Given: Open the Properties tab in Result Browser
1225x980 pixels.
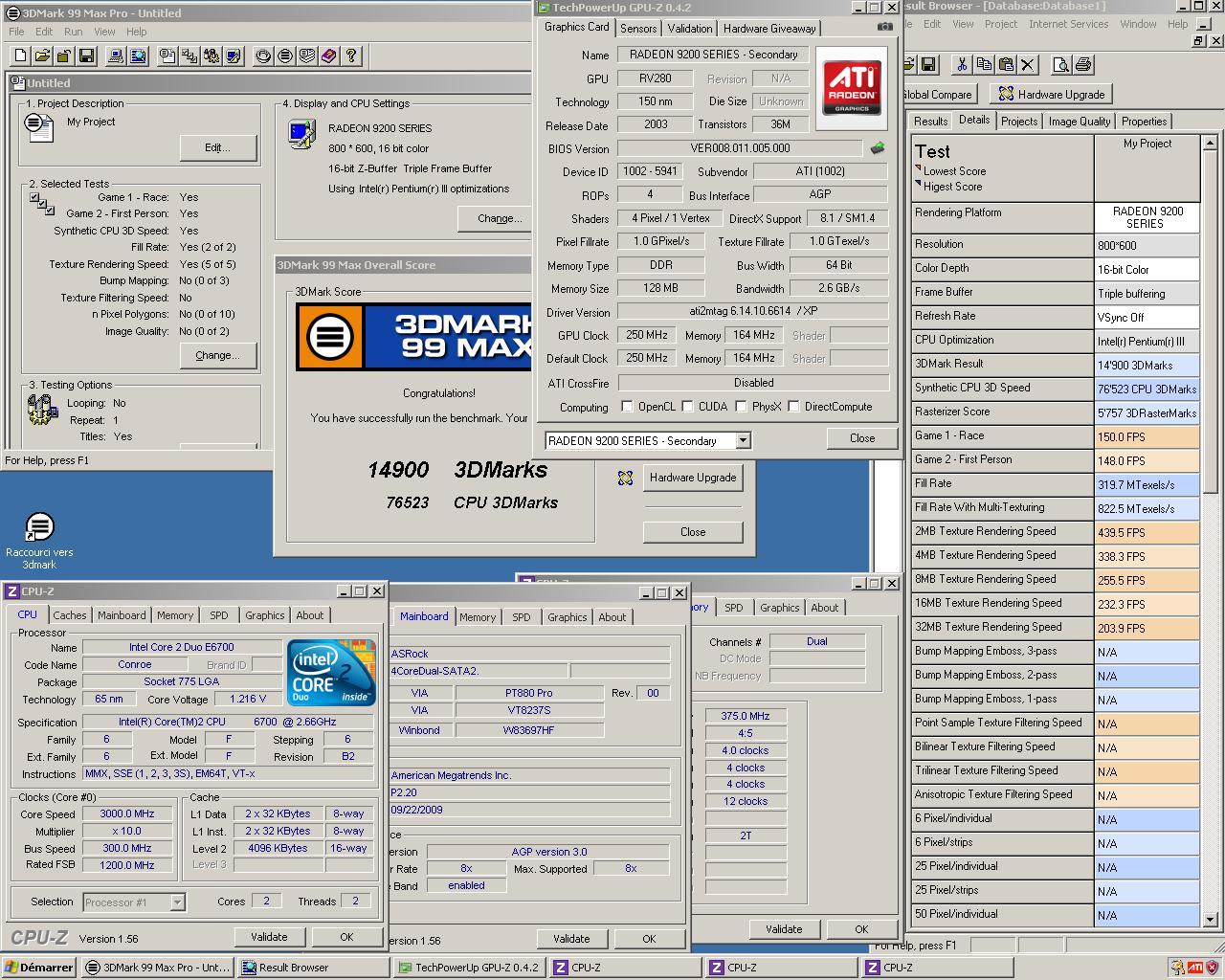Looking at the screenshot, I should click(x=1144, y=122).
